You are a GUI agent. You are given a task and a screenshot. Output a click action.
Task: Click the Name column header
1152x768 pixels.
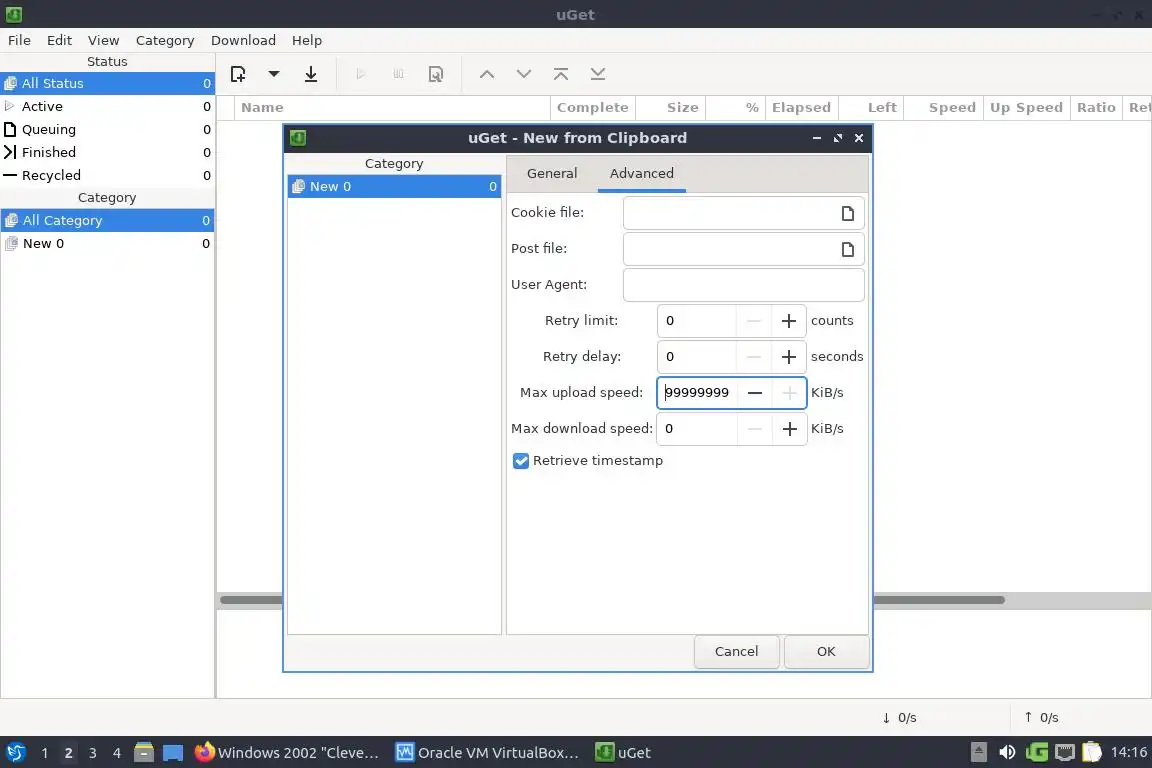tap(392, 108)
